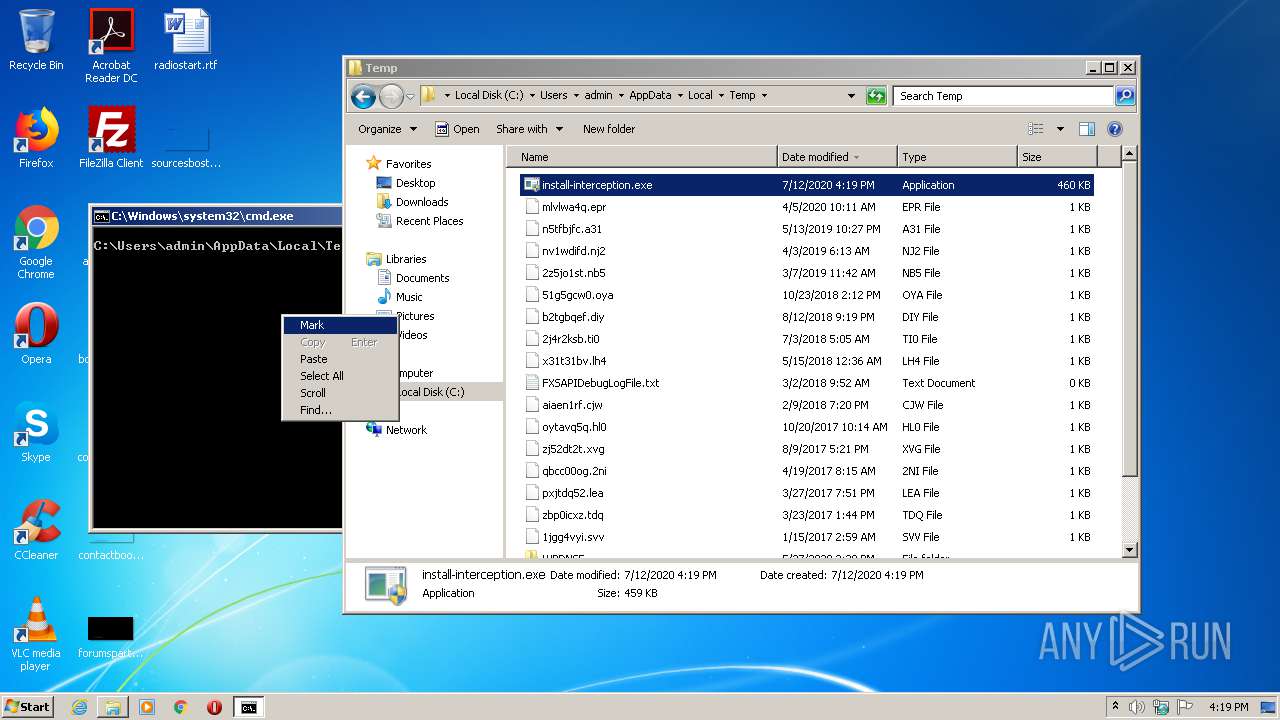This screenshot has width=1280, height=720.
Task: Click the refresh button beside address bar
Action: [876, 96]
